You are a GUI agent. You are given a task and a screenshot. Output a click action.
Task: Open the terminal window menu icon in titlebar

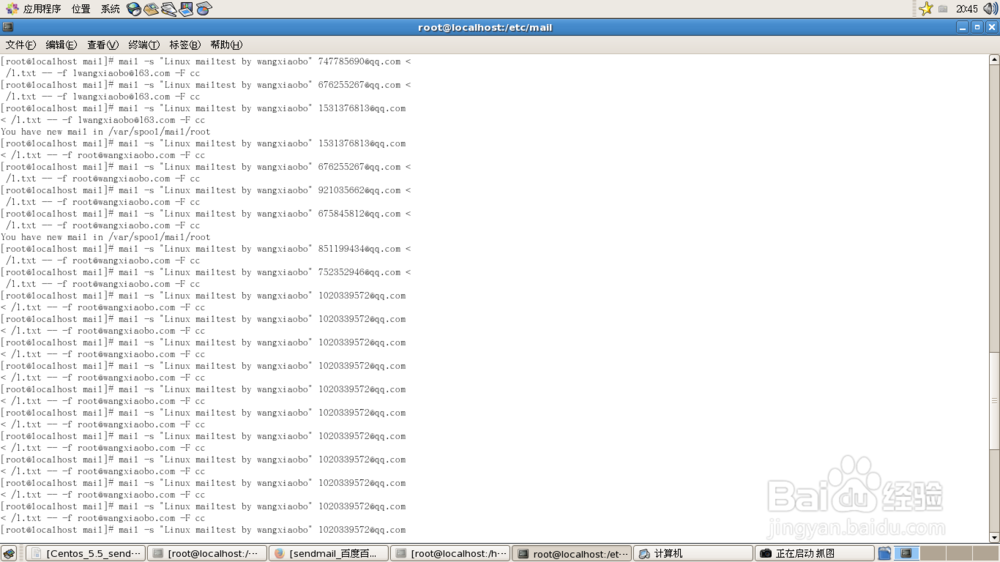8,27
